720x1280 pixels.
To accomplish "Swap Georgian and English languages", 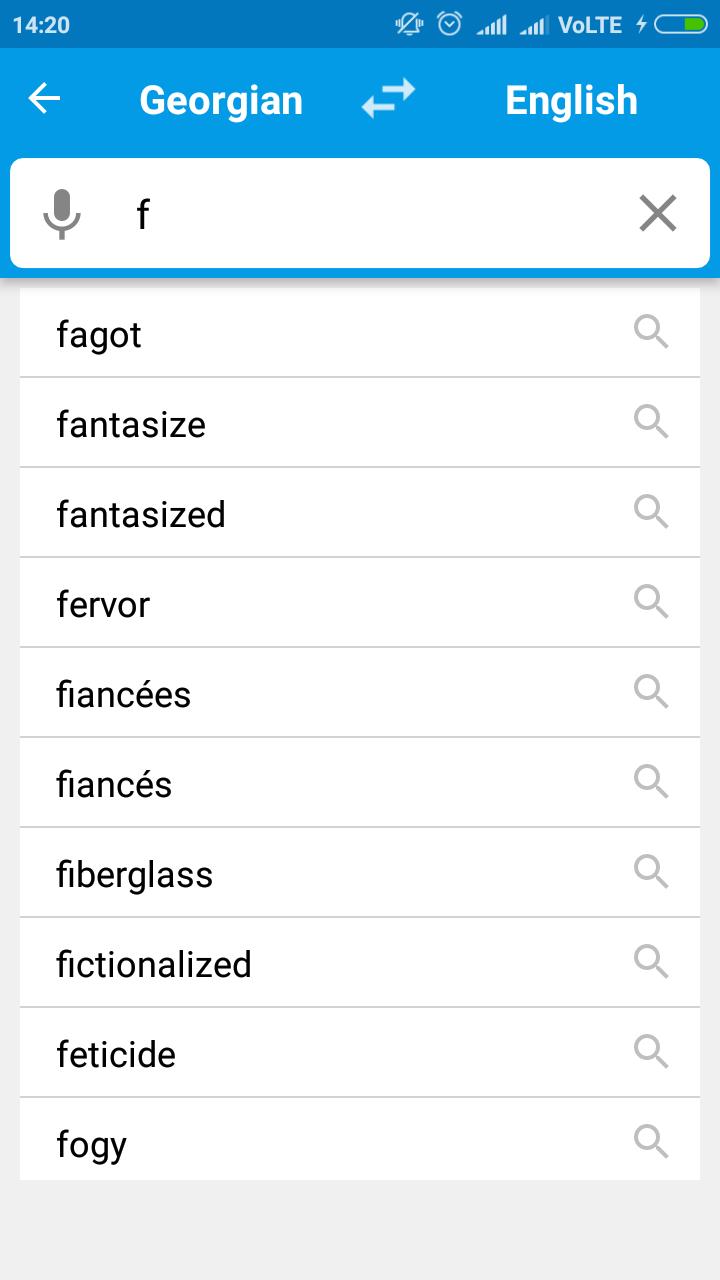I will (388, 99).
